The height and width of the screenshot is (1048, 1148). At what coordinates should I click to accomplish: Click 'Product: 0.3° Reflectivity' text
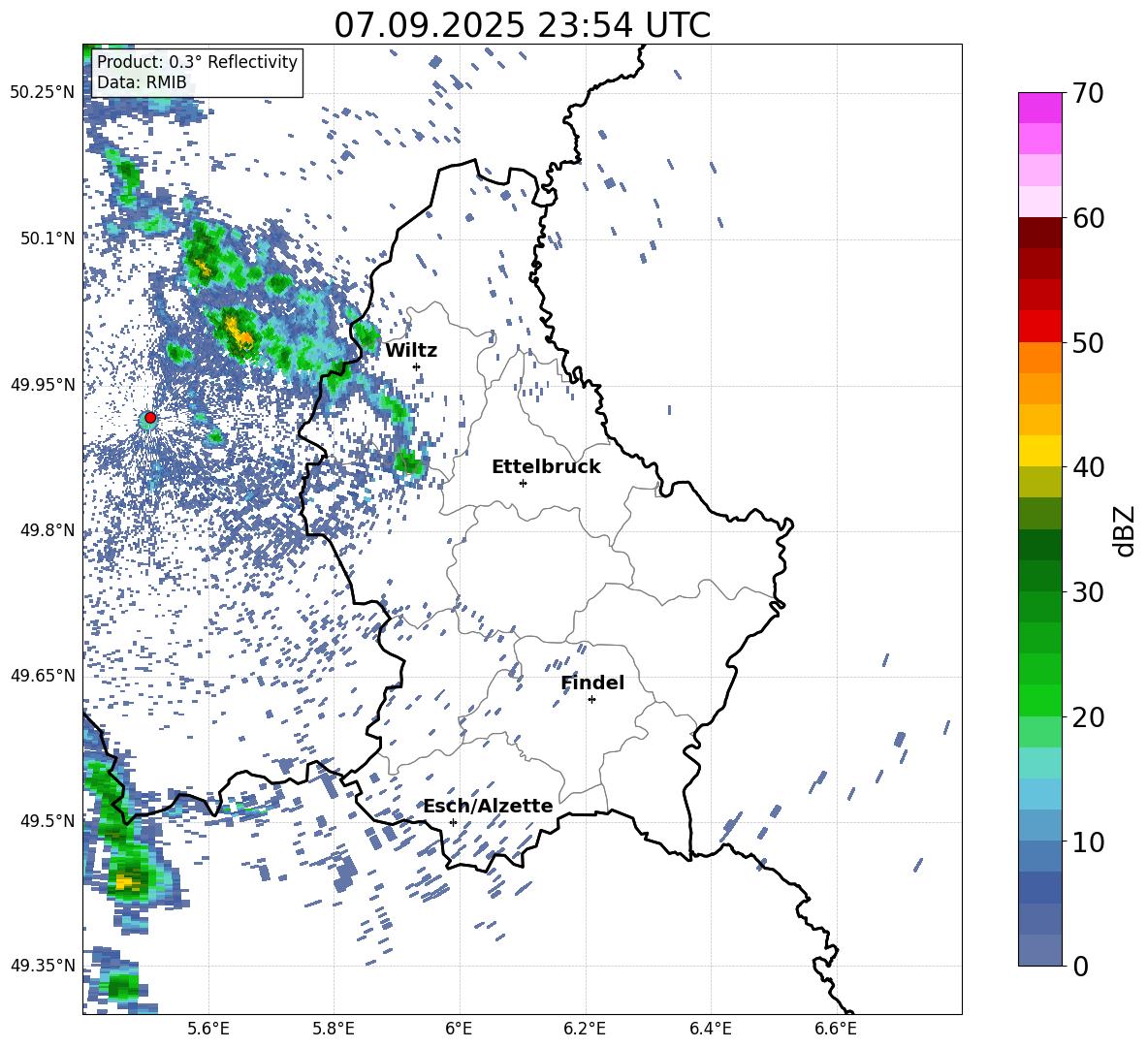tap(197, 62)
